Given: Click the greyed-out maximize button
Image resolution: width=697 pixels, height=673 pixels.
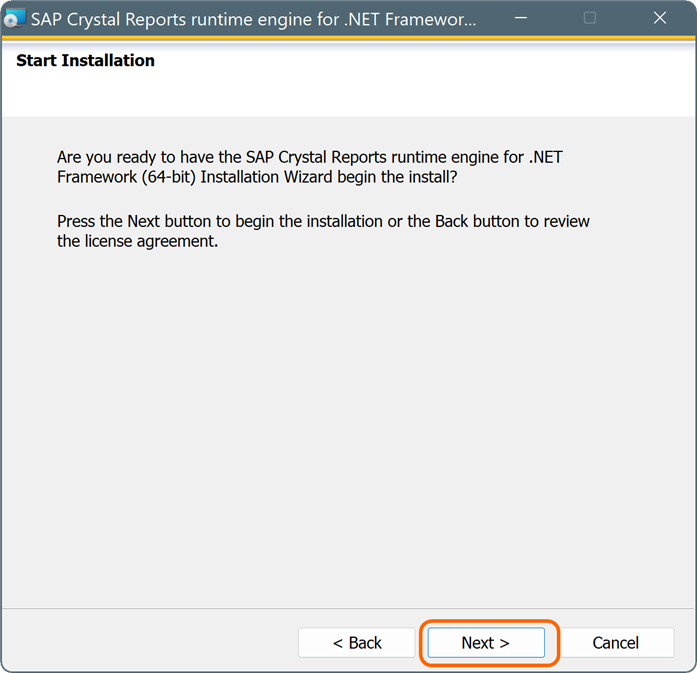Looking at the screenshot, I should [590, 18].
